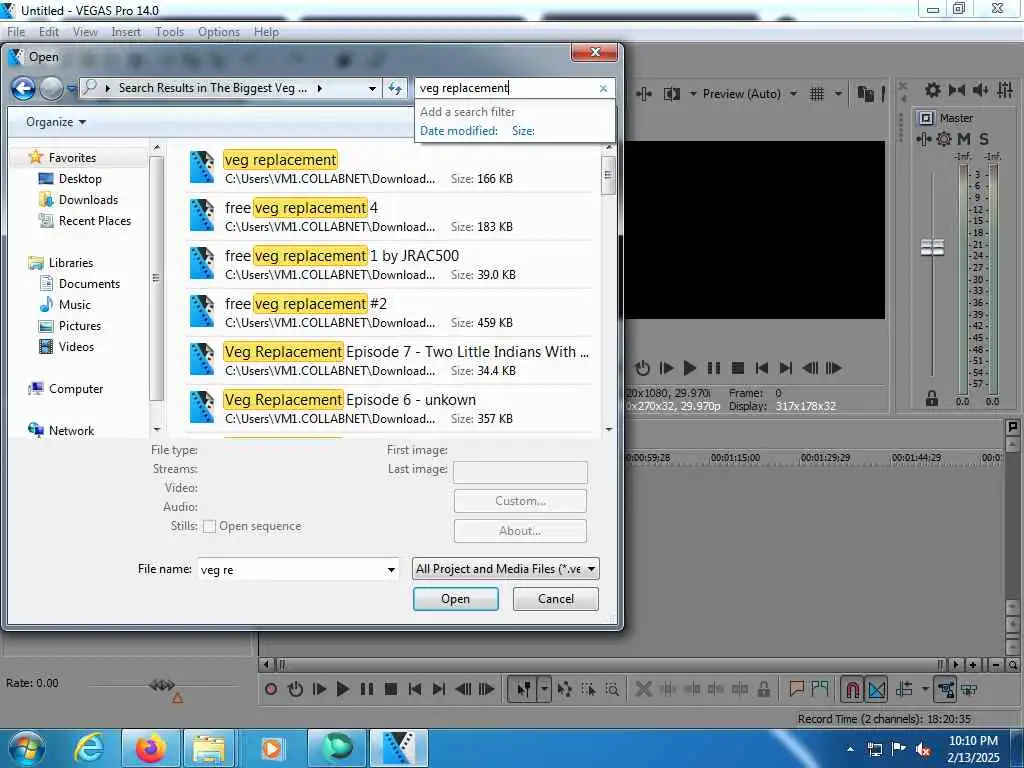Open the Options menu
This screenshot has height=768, width=1024.
click(219, 32)
